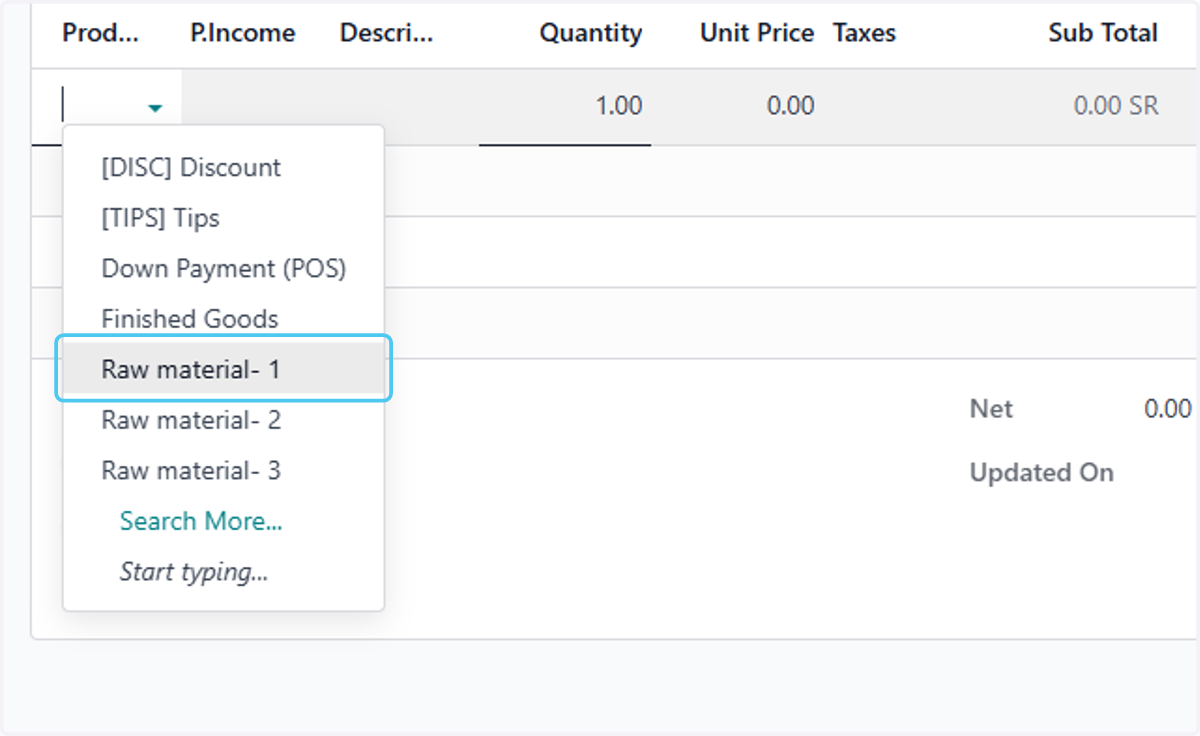Pick Raw material- 3 product
Image resolution: width=1200 pixels, height=736 pixels.
pyautogui.click(x=224, y=470)
